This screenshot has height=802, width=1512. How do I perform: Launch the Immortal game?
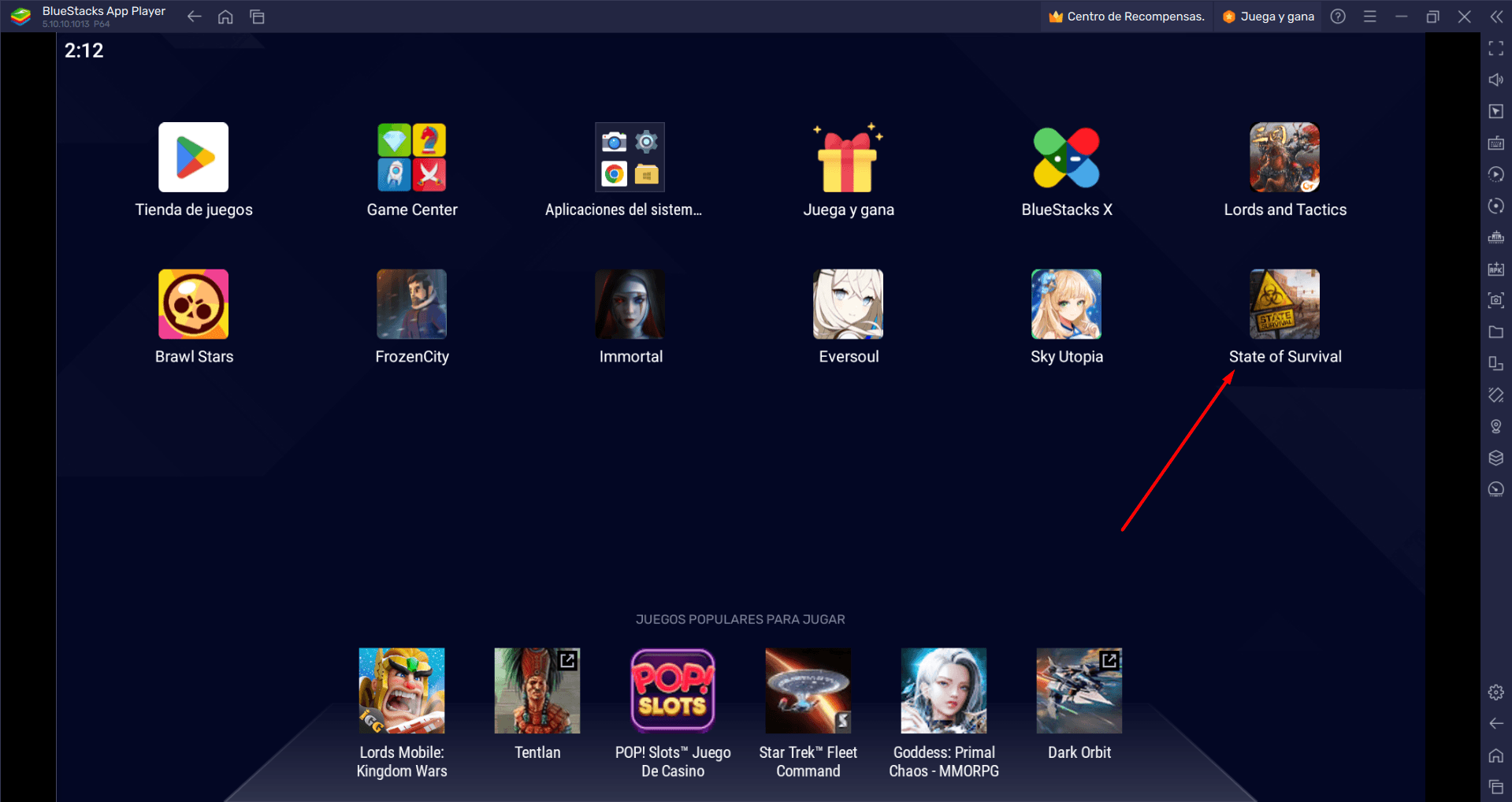click(630, 304)
